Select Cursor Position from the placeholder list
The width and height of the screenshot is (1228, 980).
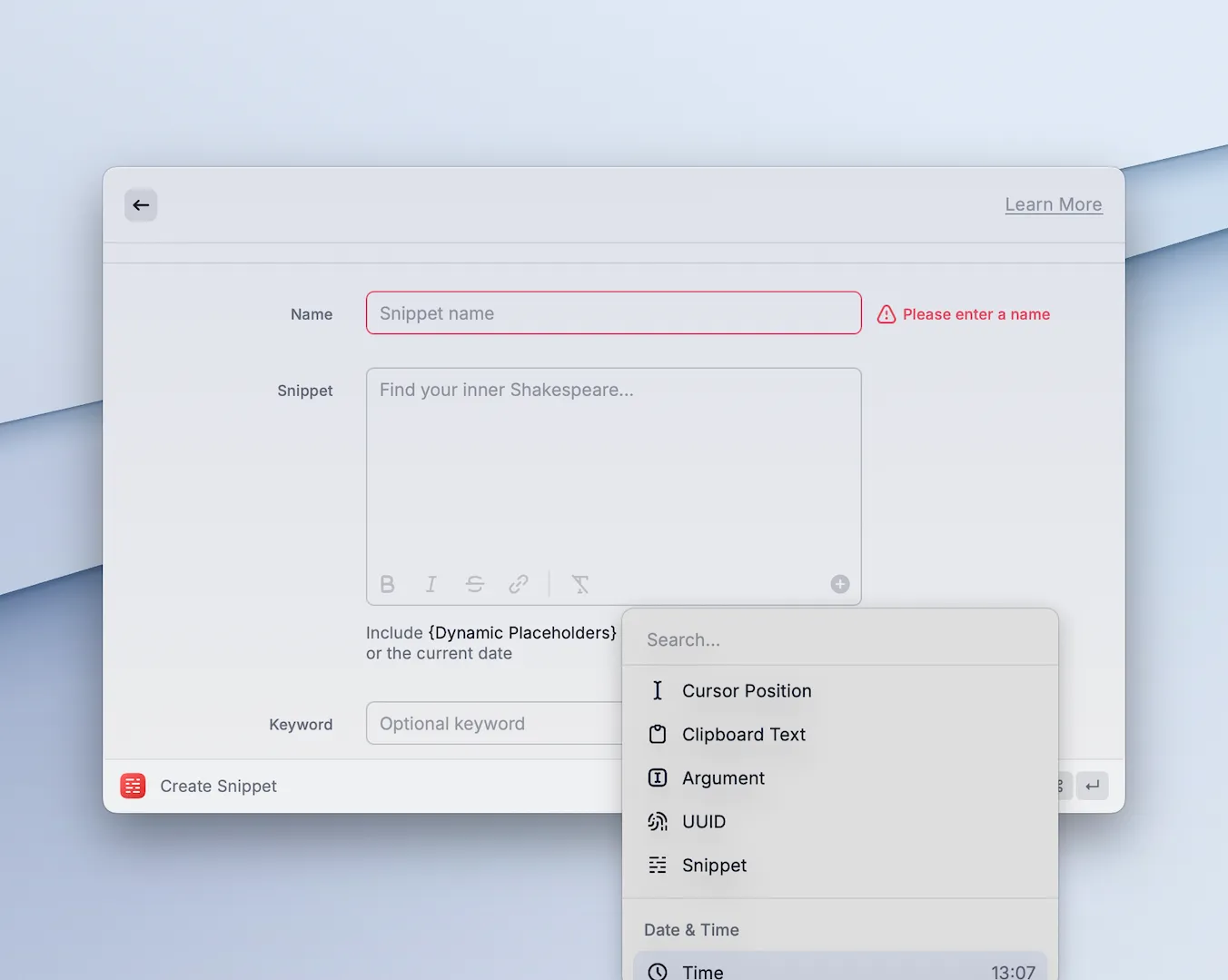coord(747,690)
